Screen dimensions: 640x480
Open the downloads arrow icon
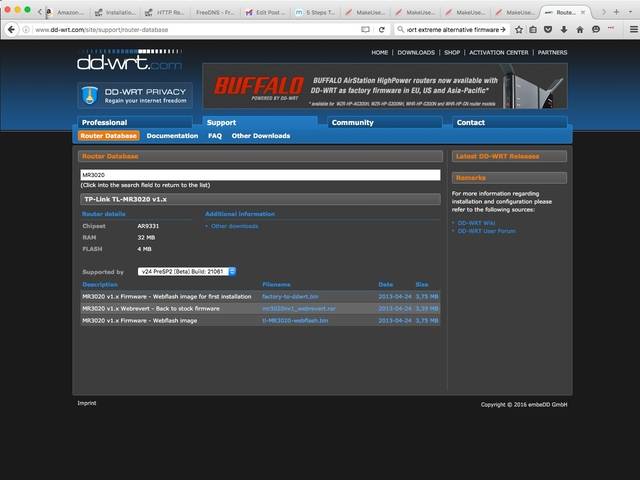tap(564, 29)
